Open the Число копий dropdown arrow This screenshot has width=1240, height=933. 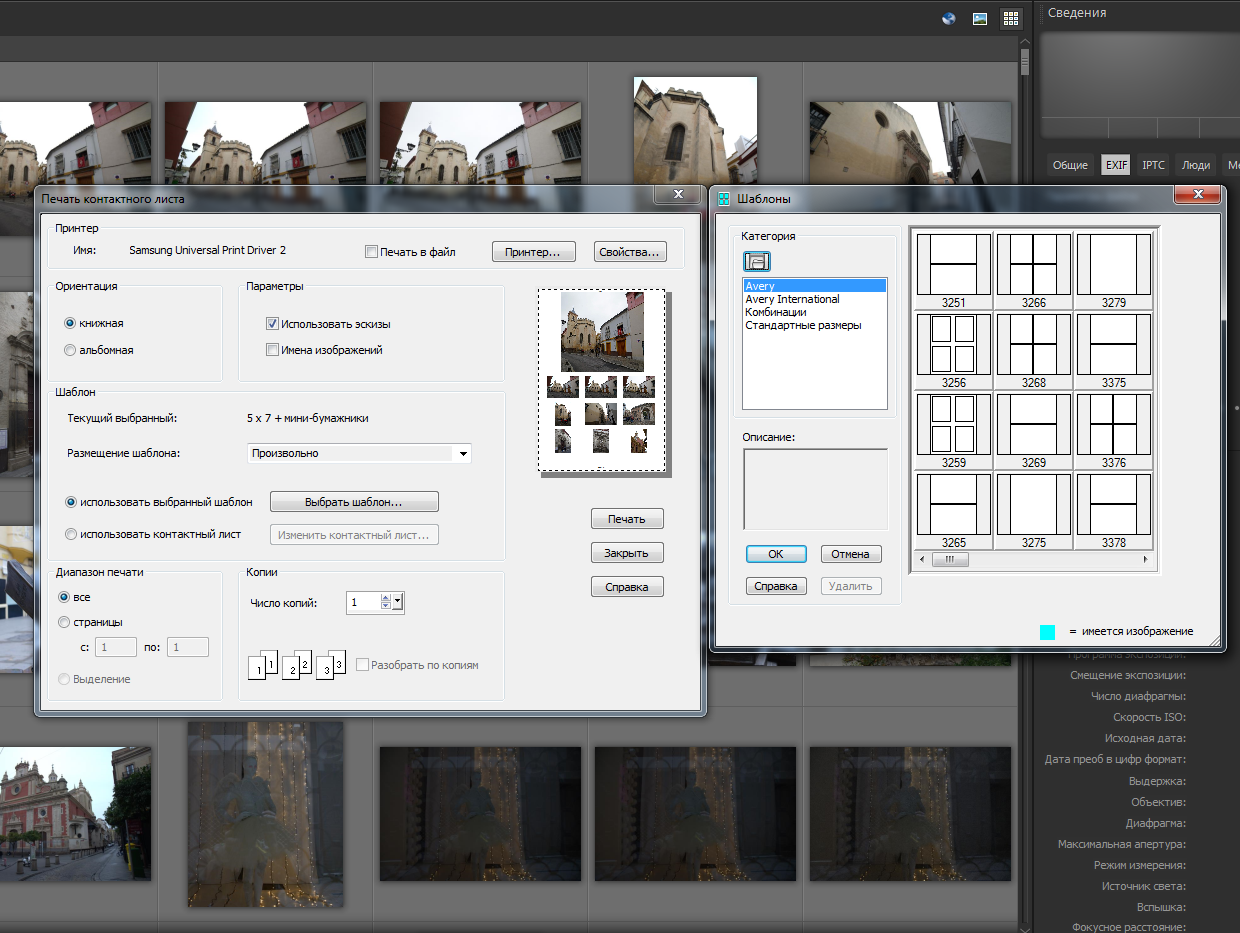click(x=397, y=602)
